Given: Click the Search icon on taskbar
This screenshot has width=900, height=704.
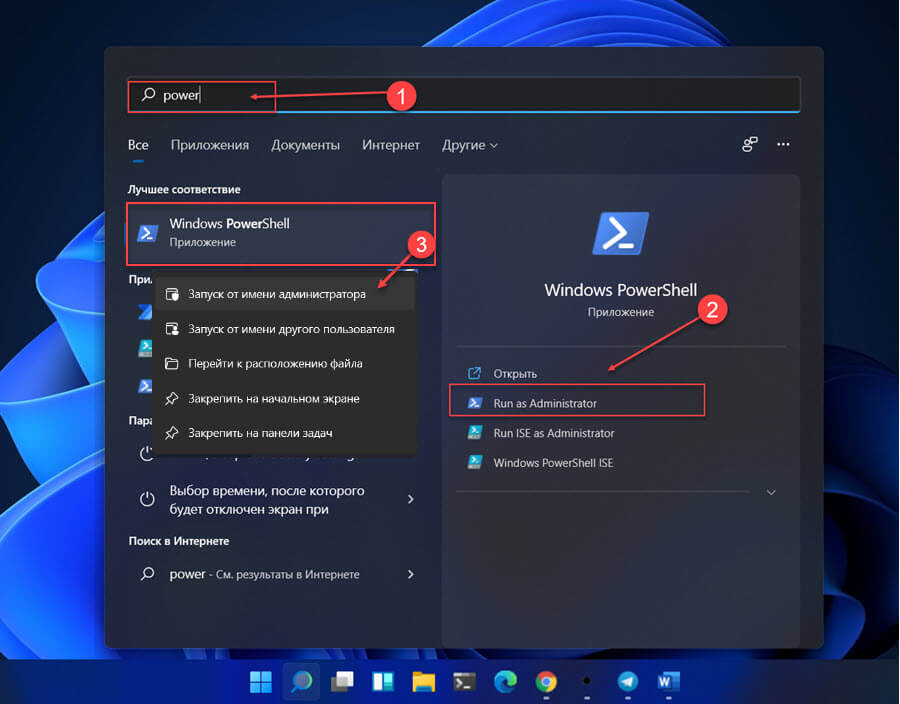Looking at the screenshot, I should [302, 682].
